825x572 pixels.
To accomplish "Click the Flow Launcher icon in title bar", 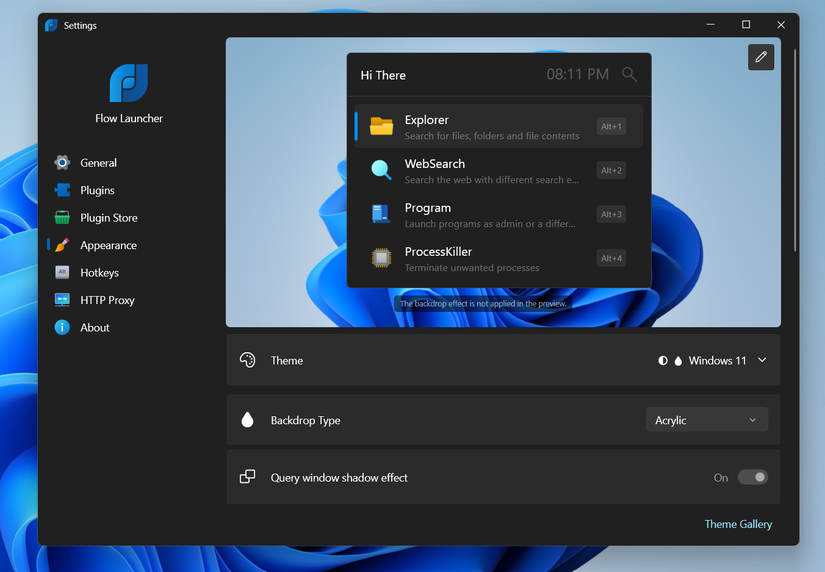I will pos(51,25).
